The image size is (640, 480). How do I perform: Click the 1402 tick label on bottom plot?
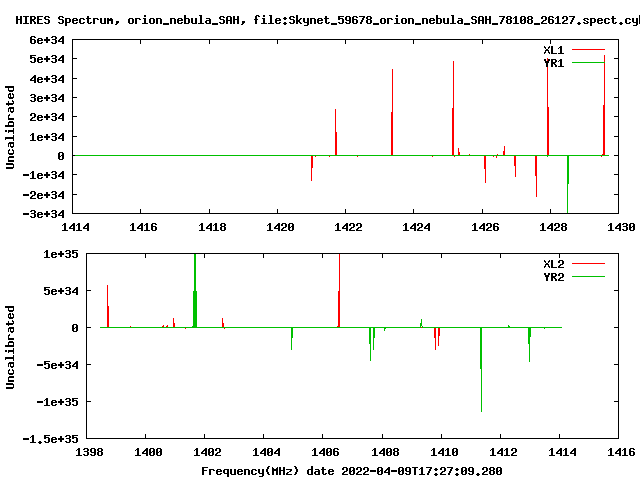point(207,452)
